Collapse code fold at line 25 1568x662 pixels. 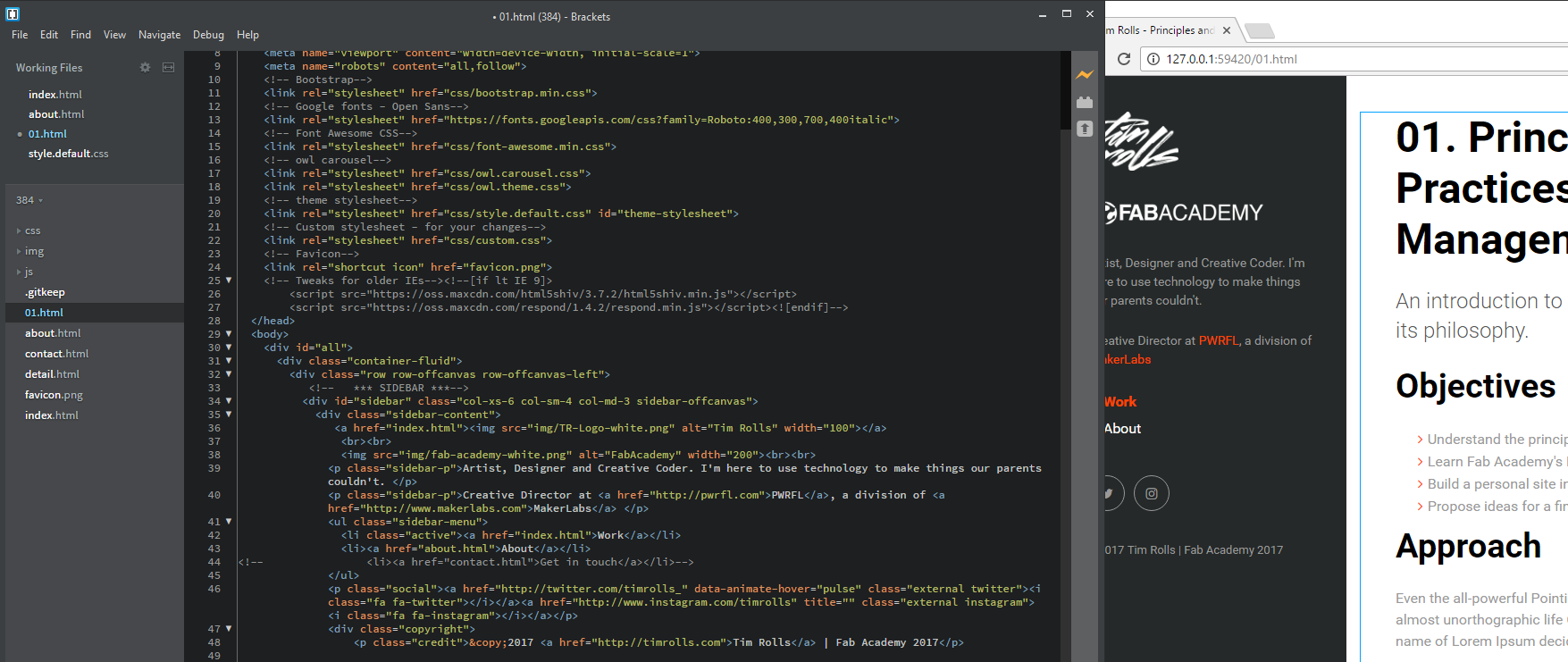pyautogui.click(x=229, y=281)
